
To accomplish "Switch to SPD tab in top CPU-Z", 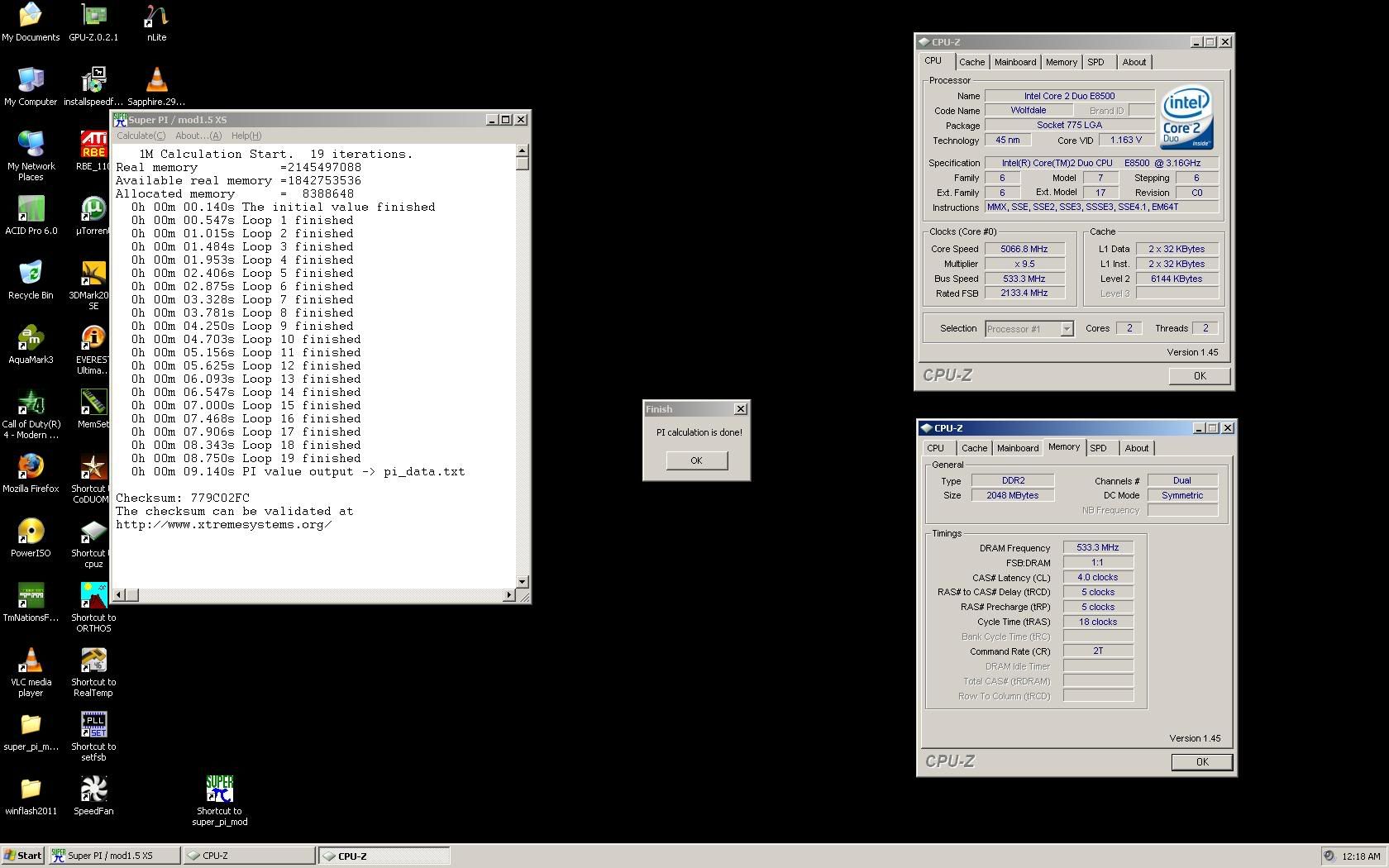I will (x=1095, y=62).
